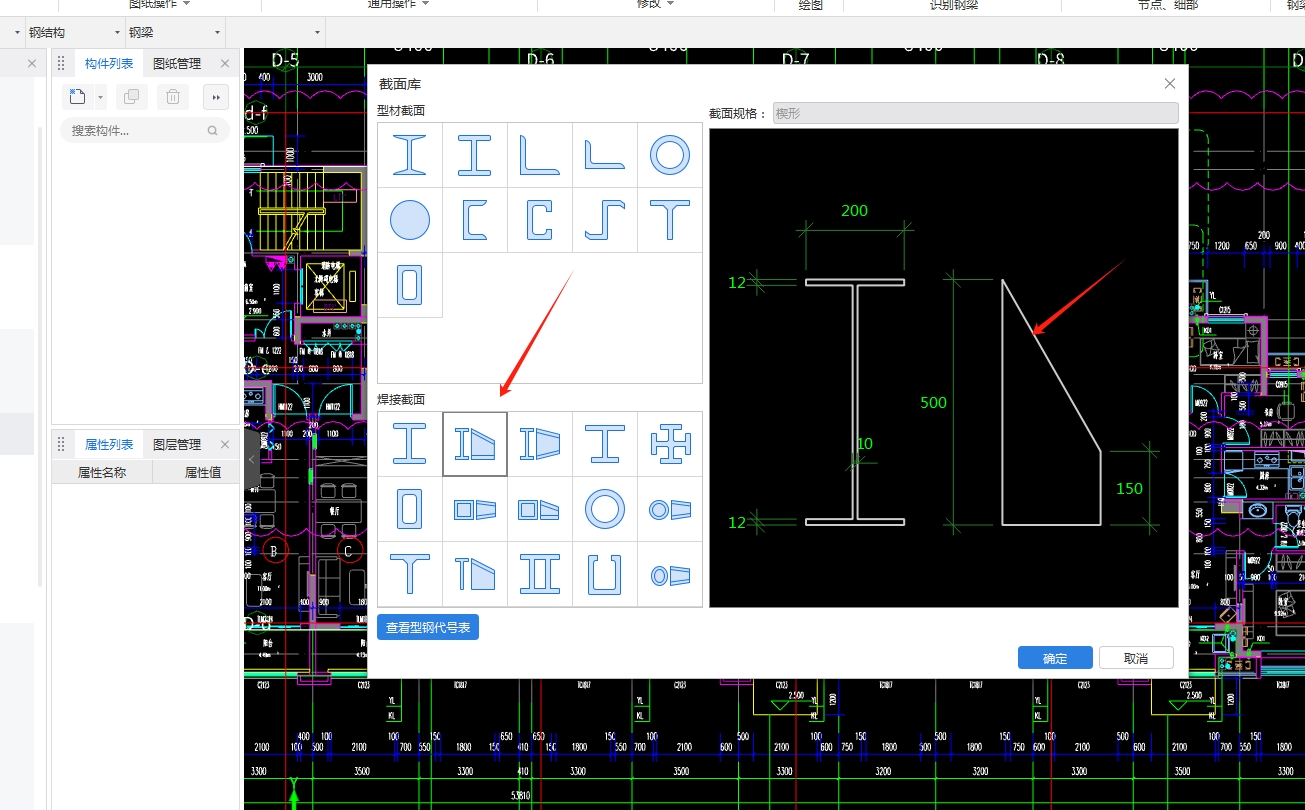Click the 属性名称 column header

[x=102, y=472]
